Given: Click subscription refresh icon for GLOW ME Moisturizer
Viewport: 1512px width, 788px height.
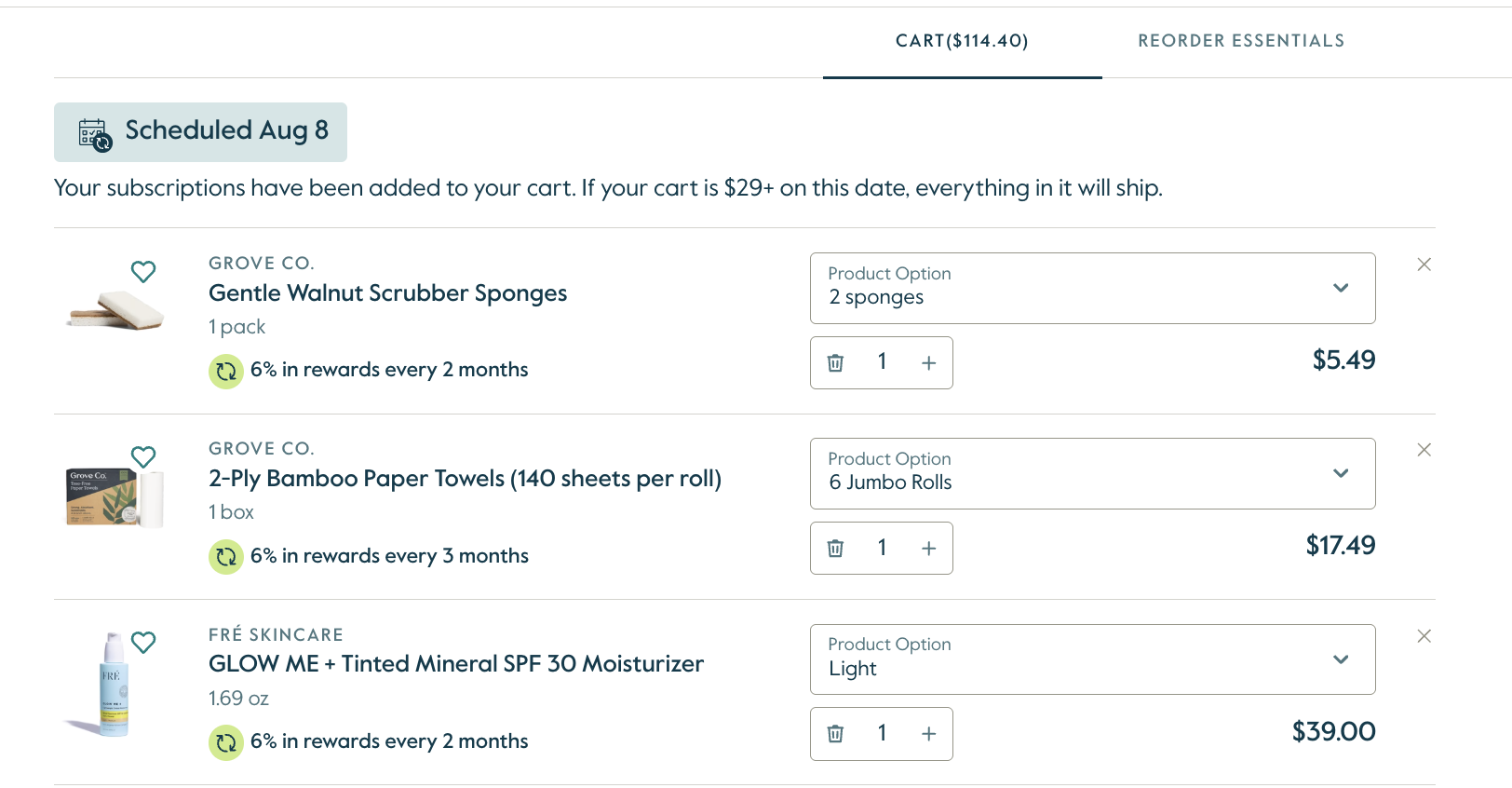Looking at the screenshot, I should coord(226,742).
